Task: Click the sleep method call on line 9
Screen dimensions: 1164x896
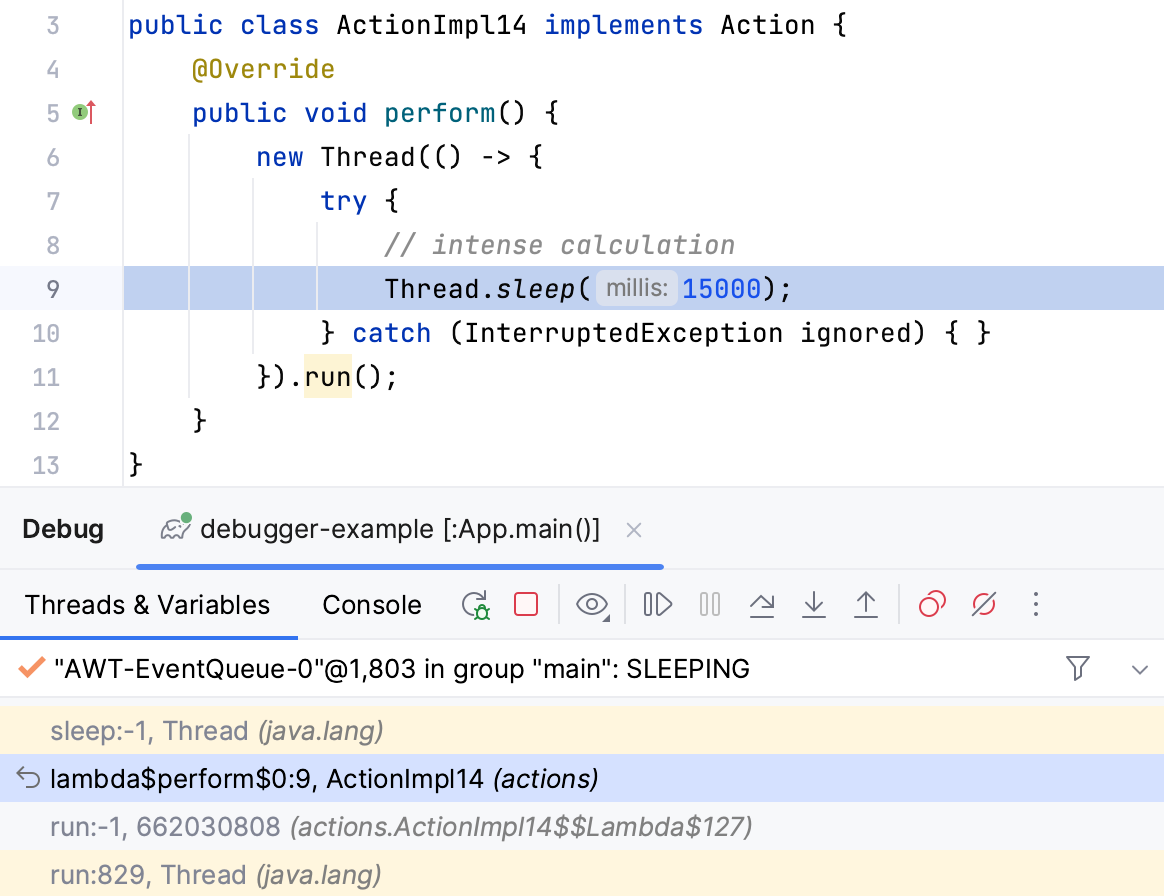Action: tap(535, 289)
